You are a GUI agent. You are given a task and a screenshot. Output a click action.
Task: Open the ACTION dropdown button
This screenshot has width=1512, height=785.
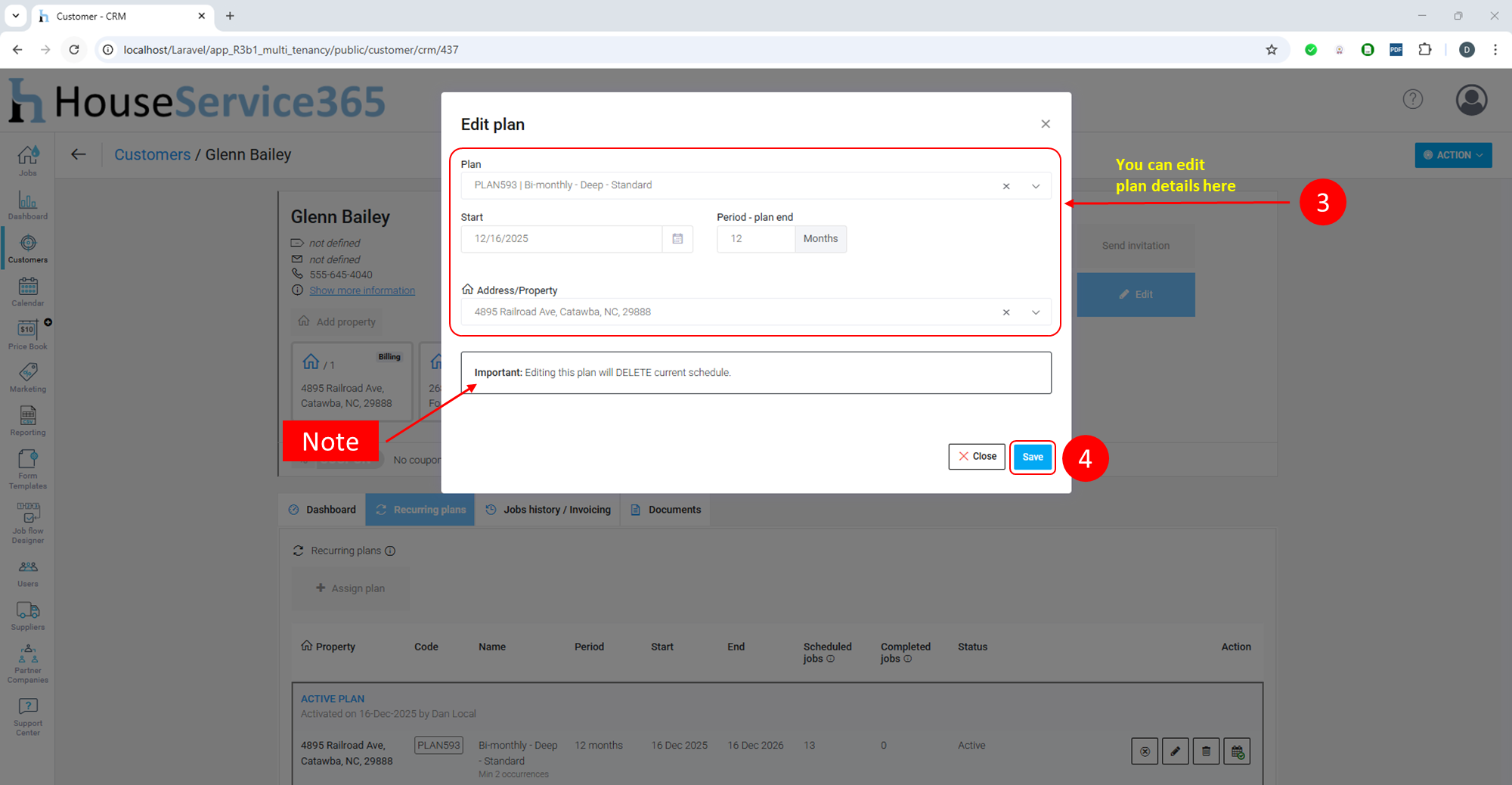click(1452, 155)
